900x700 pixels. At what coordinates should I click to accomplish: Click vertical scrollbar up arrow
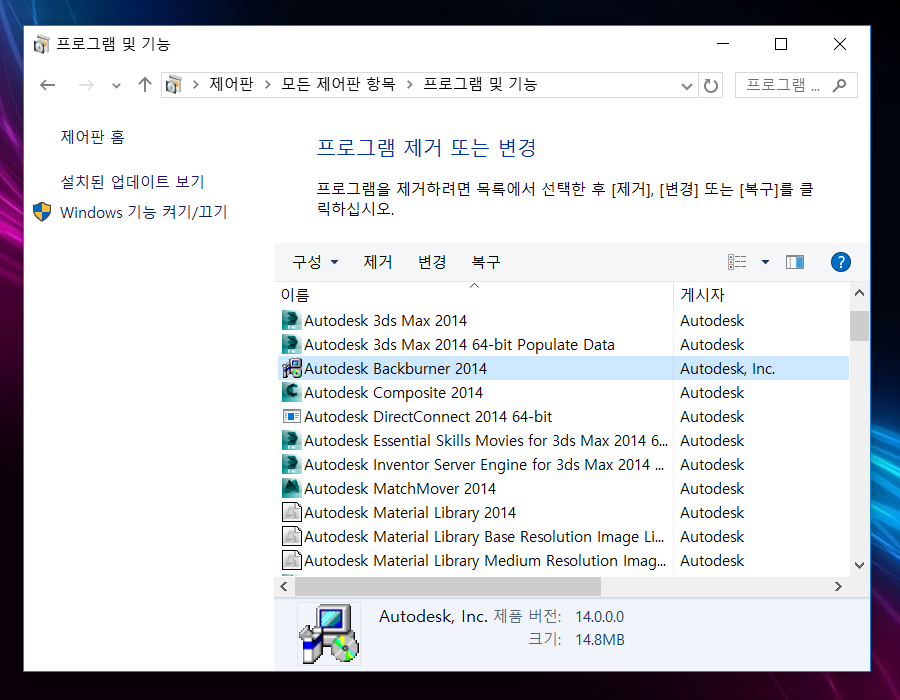coord(859,293)
